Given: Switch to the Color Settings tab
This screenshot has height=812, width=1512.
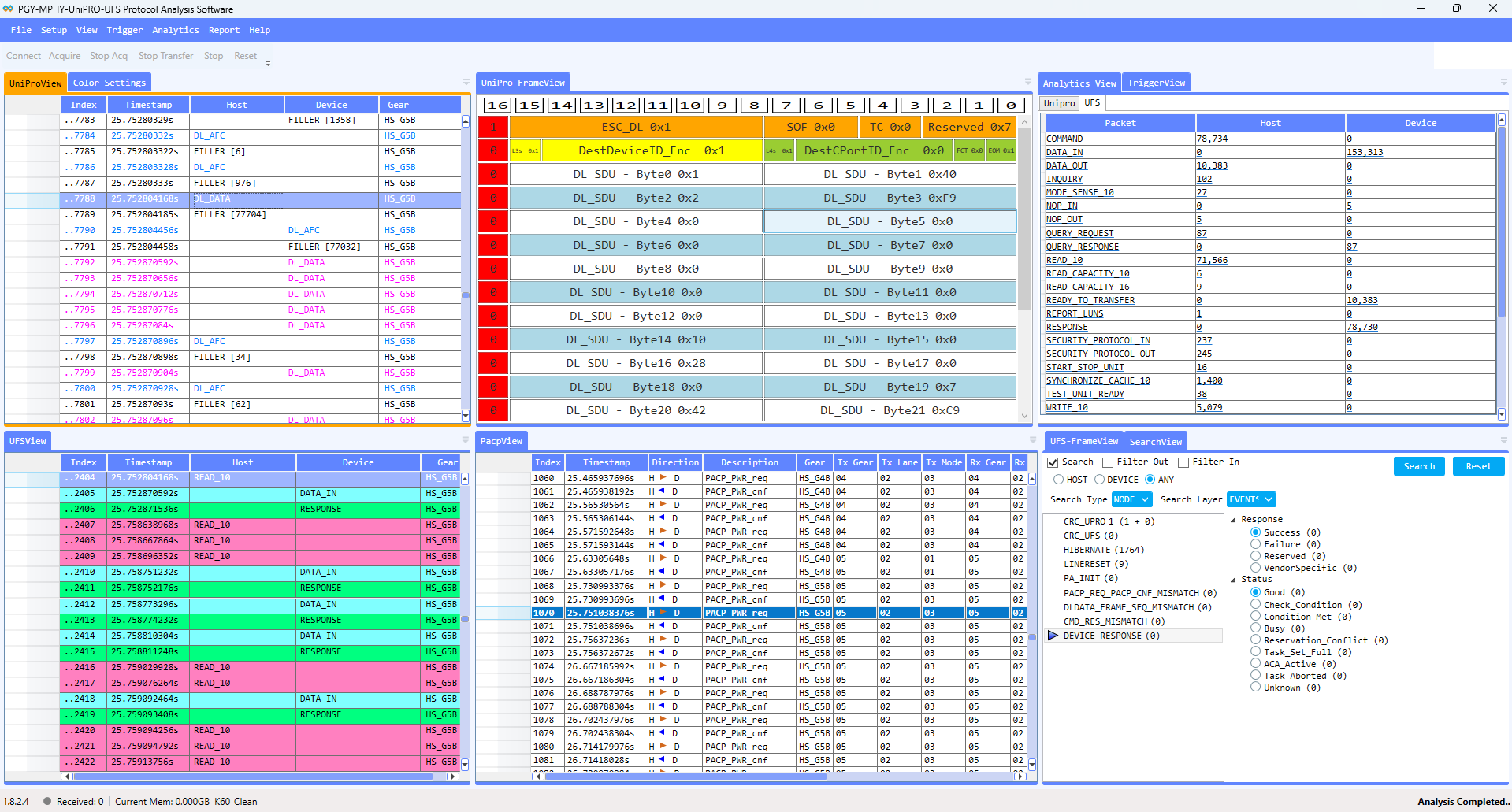Looking at the screenshot, I should tap(109, 83).
